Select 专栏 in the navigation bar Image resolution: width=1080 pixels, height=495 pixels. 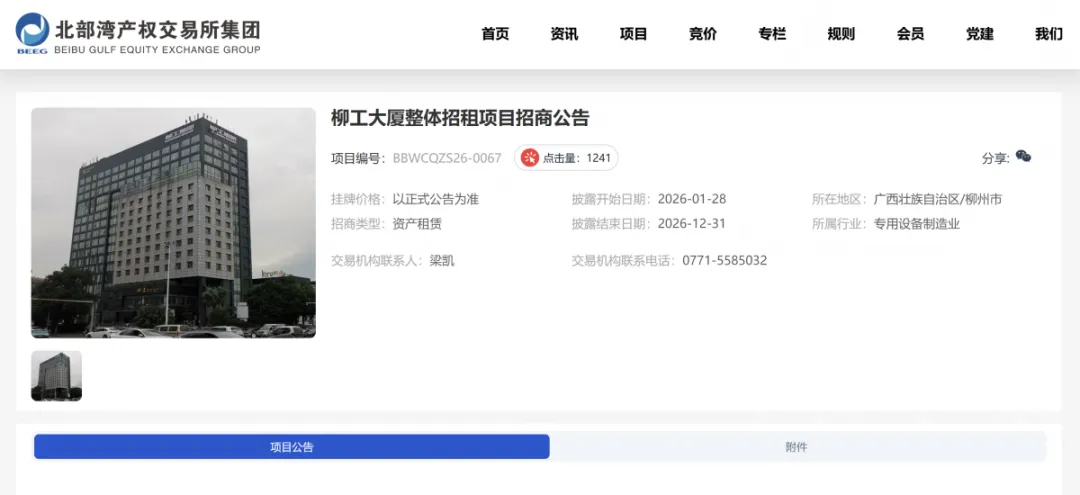tap(771, 34)
